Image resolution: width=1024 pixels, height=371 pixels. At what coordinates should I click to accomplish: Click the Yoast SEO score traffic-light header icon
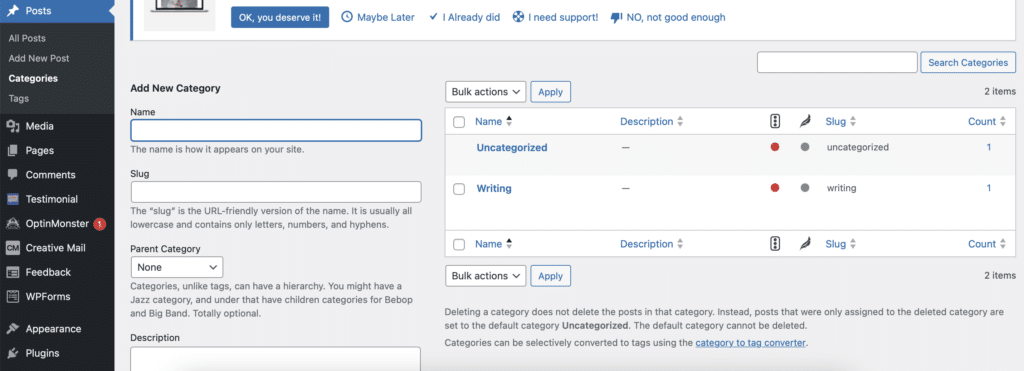775,121
